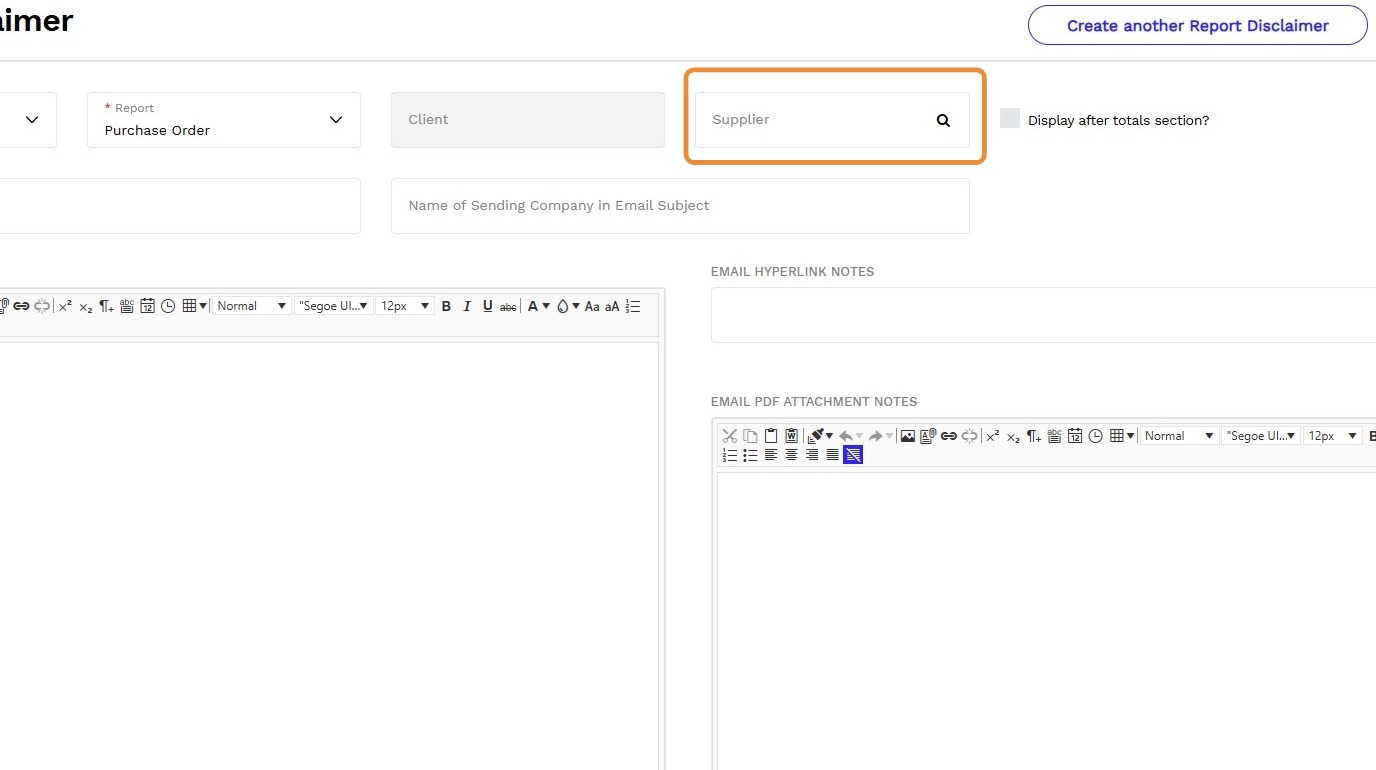Screen dimensions: 1376x770
Task: Click Create another Report Disclaimer button
Action: 1197,26
